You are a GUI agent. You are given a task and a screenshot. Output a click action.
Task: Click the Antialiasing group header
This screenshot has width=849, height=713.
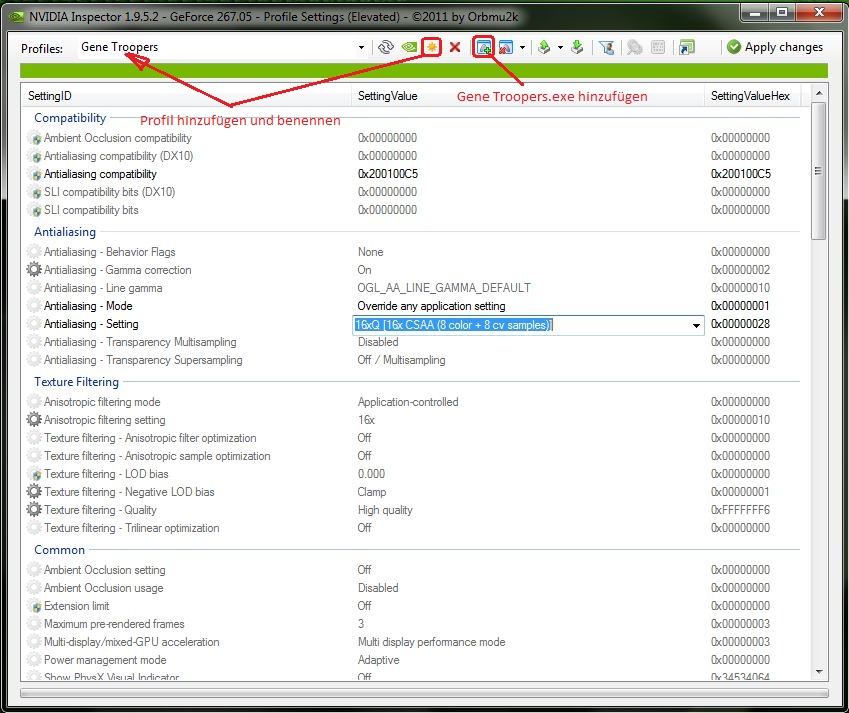click(65, 232)
